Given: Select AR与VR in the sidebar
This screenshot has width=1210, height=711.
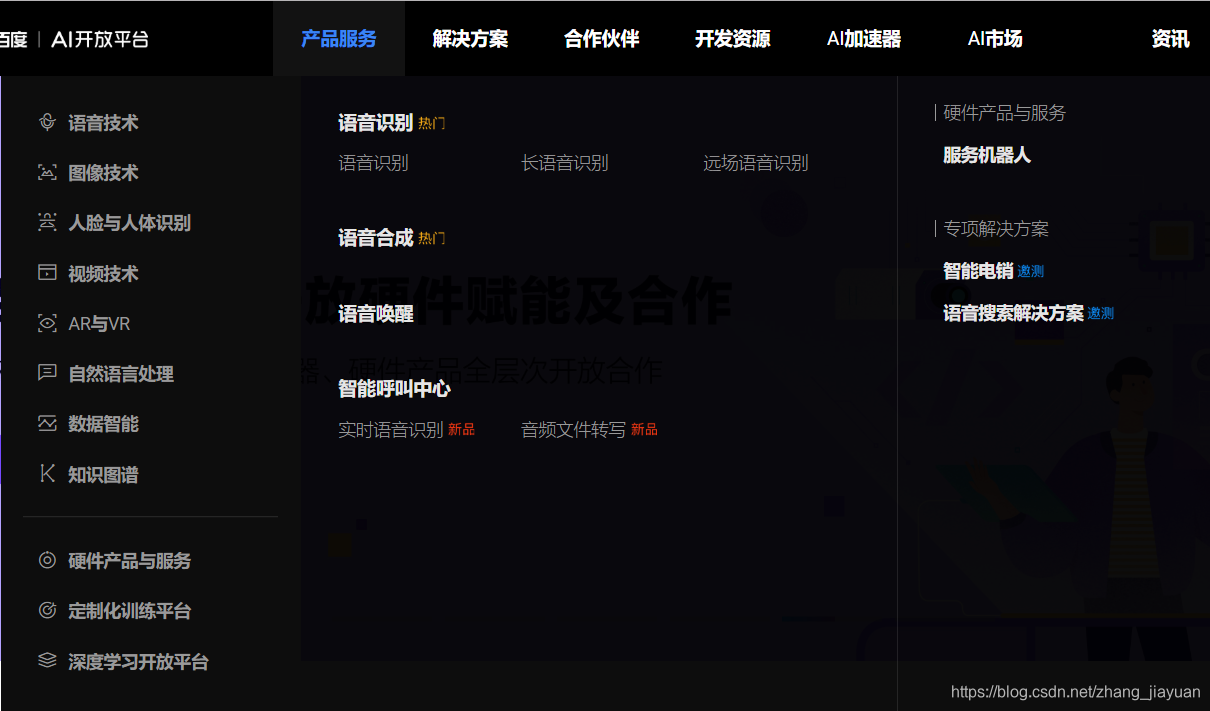Looking at the screenshot, I should coord(99,324).
